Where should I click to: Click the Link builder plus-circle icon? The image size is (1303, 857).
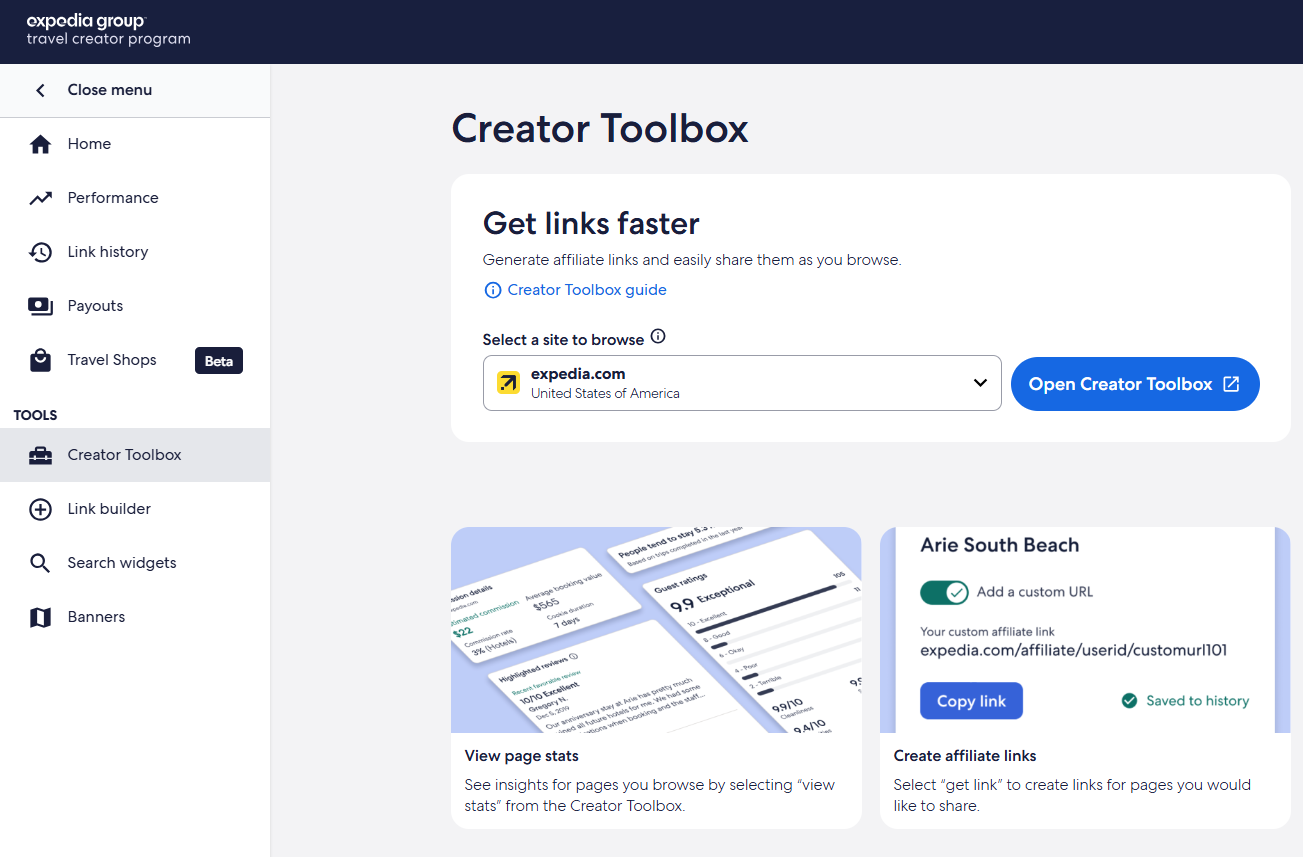pyautogui.click(x=40, y=509)
